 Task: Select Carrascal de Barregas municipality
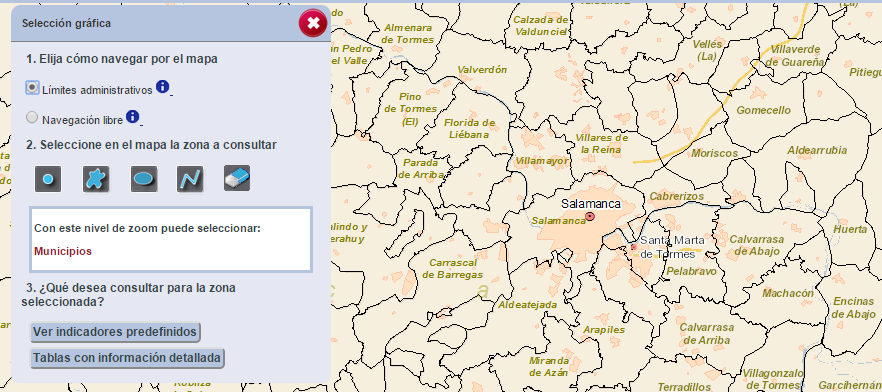[453, 269]
